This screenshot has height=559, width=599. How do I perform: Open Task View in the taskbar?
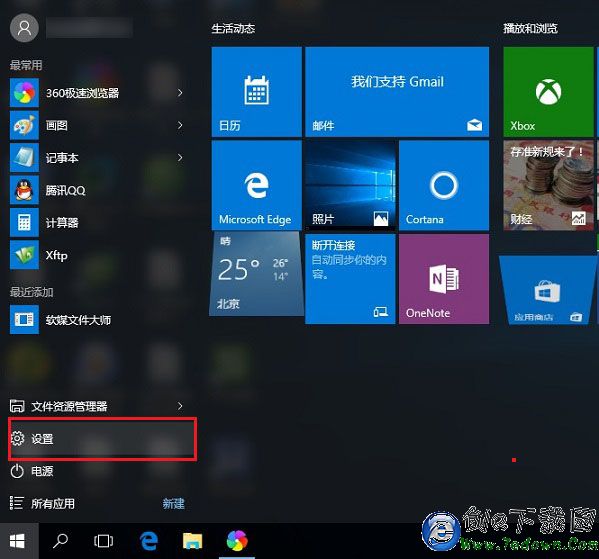(104, 541)
